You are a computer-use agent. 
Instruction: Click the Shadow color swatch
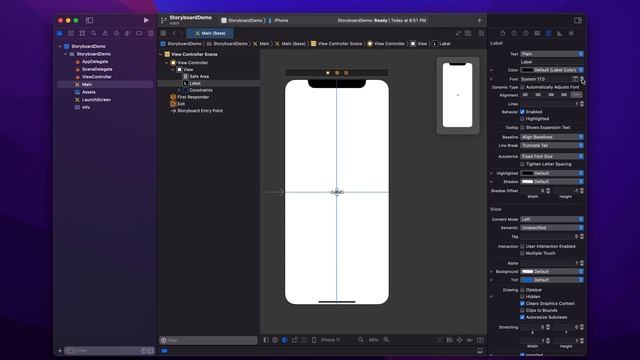coord(527,182)
